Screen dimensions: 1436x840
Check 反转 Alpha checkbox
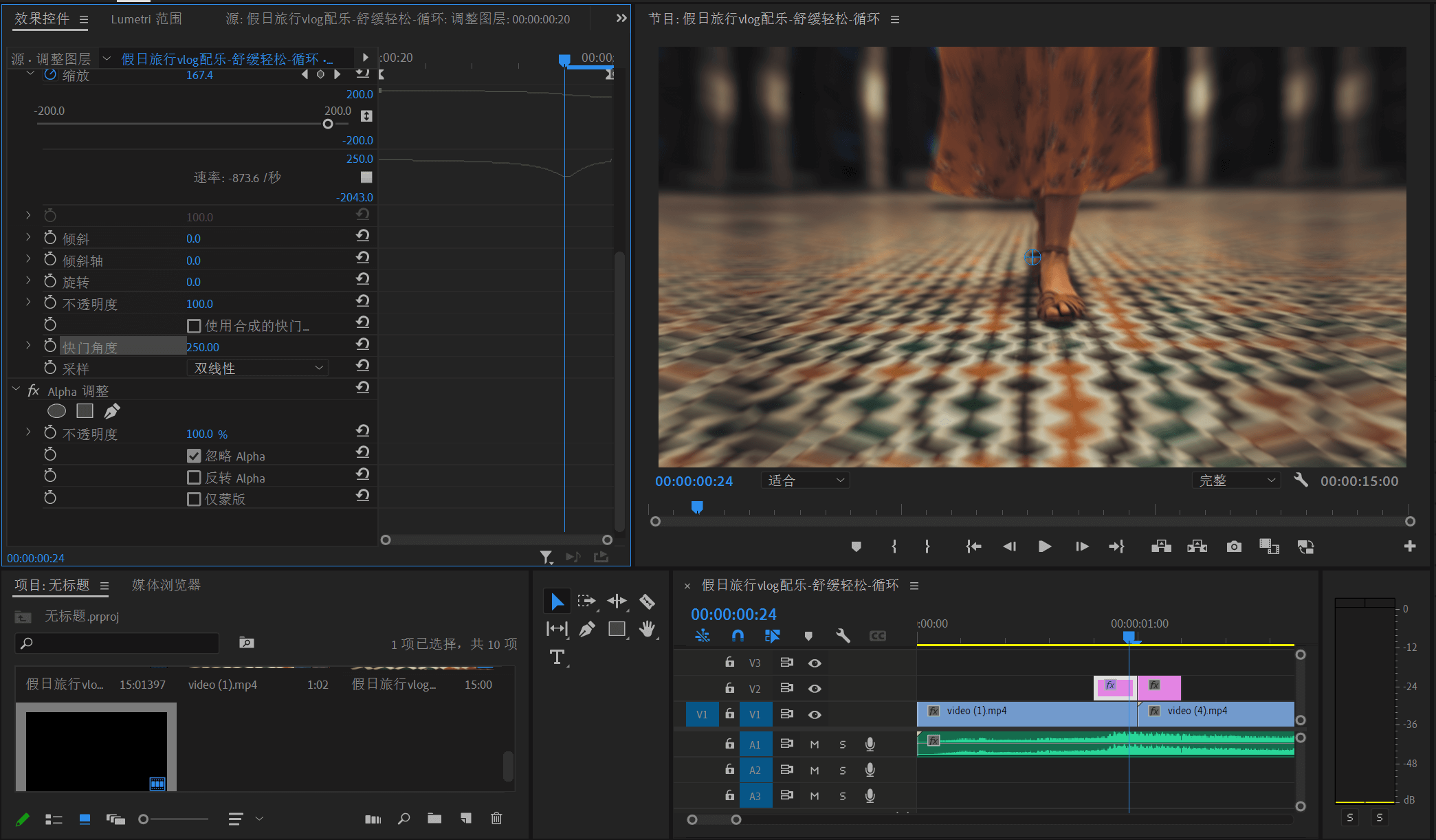pos(194,478)
